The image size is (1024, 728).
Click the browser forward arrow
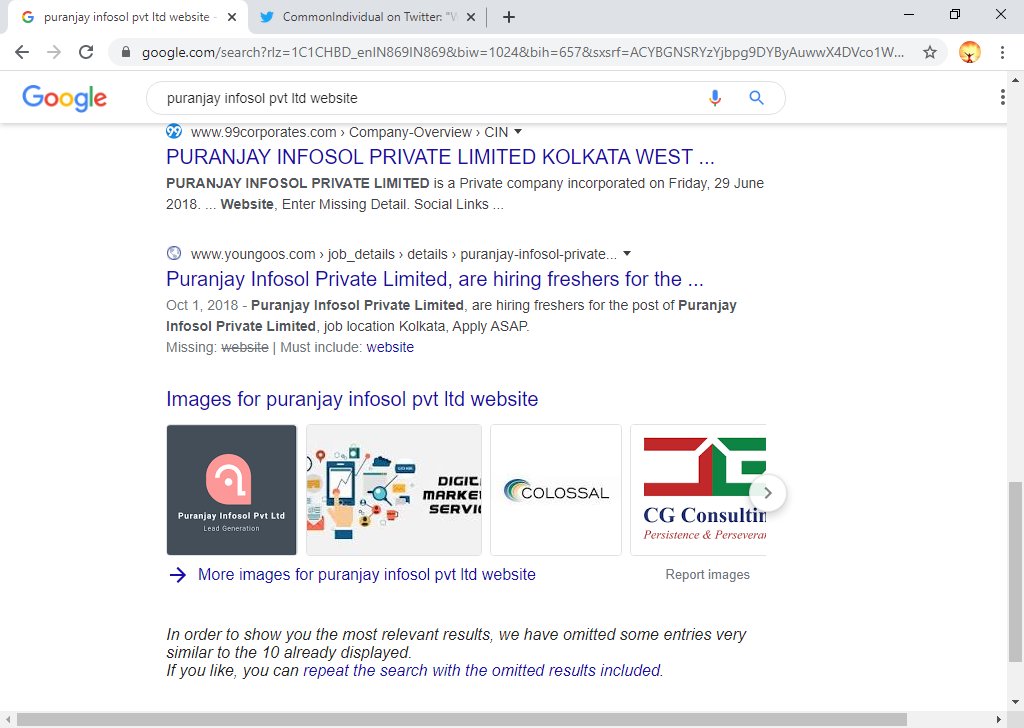[x=54, y=52]
